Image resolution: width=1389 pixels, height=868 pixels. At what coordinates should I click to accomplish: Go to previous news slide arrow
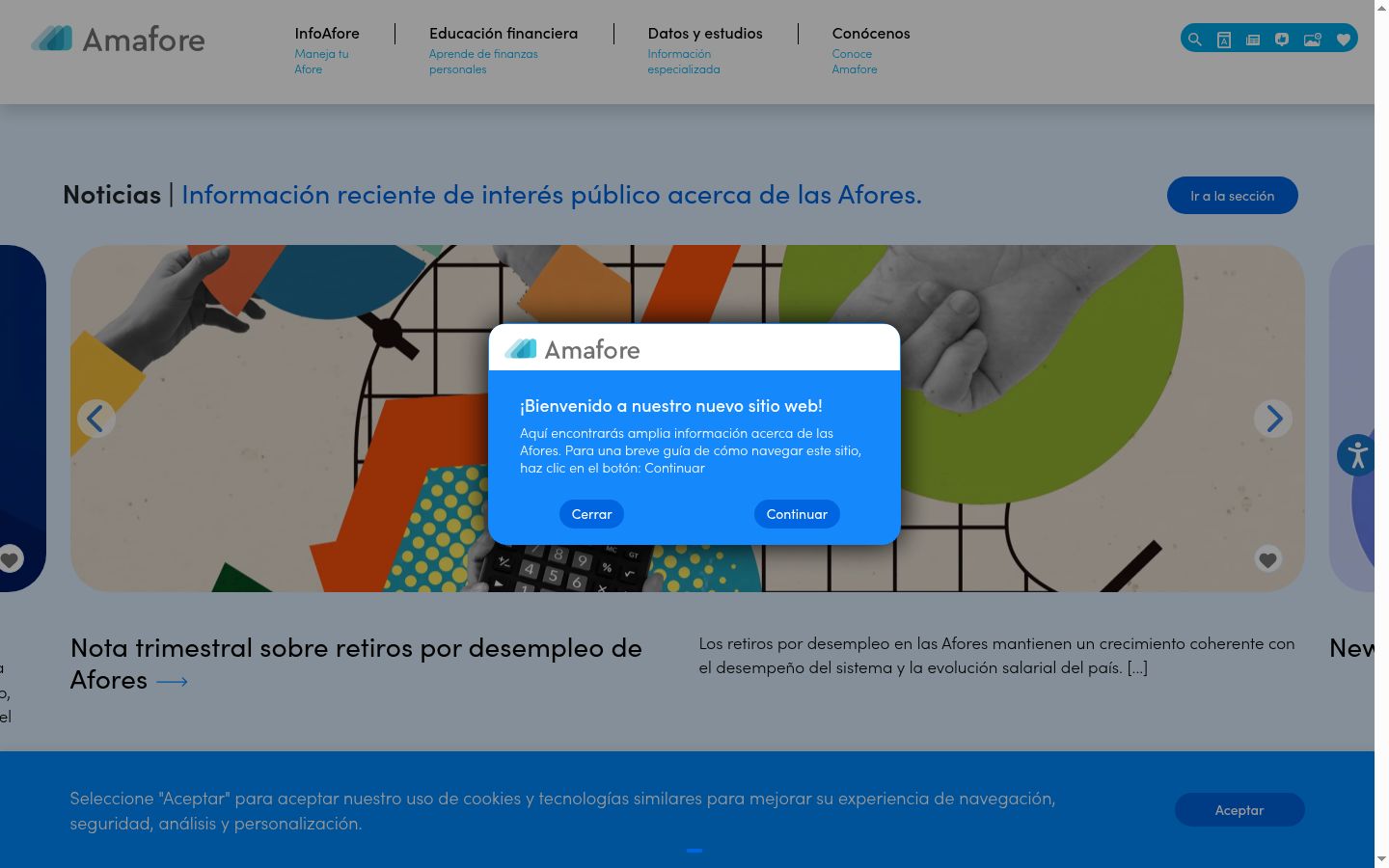[x=95, y=419]
